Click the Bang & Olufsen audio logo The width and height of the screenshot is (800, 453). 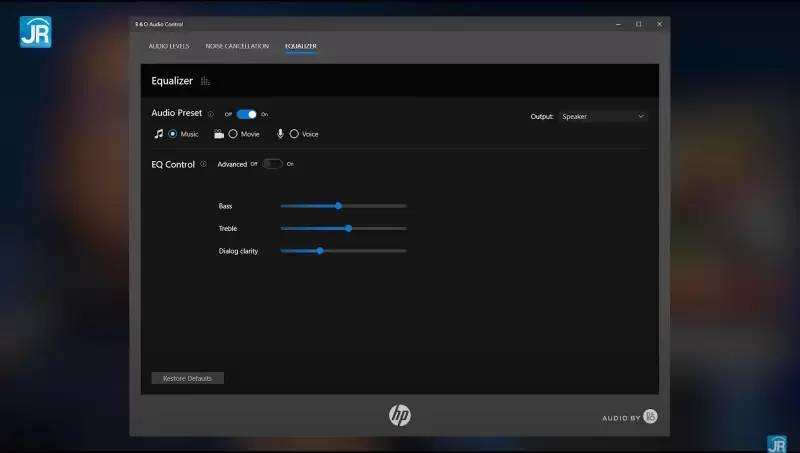point(651,416)
